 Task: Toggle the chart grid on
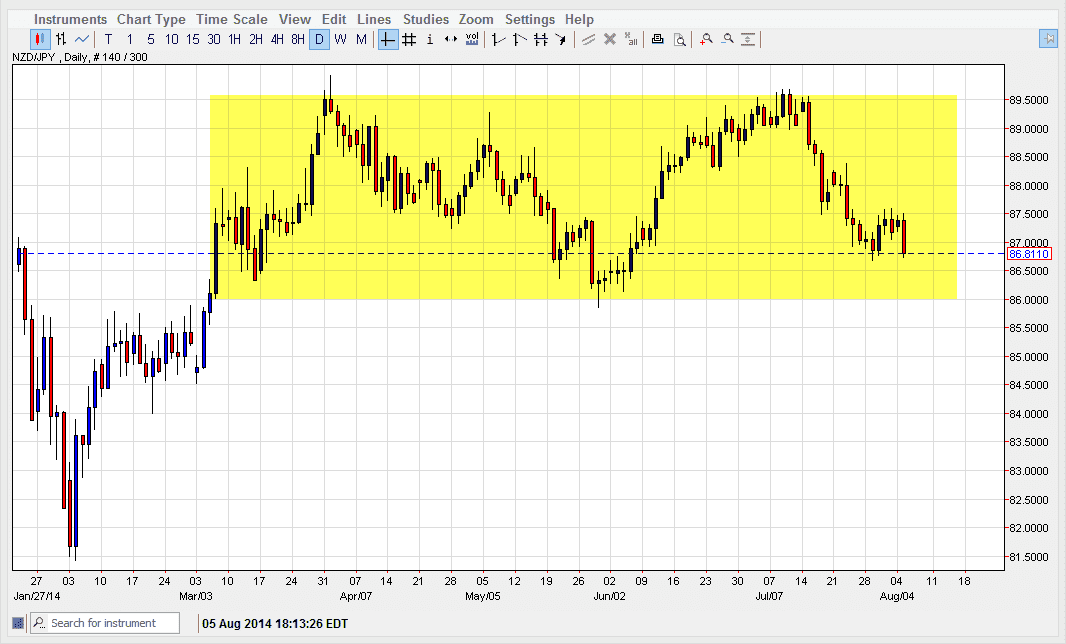click(409, 39)
